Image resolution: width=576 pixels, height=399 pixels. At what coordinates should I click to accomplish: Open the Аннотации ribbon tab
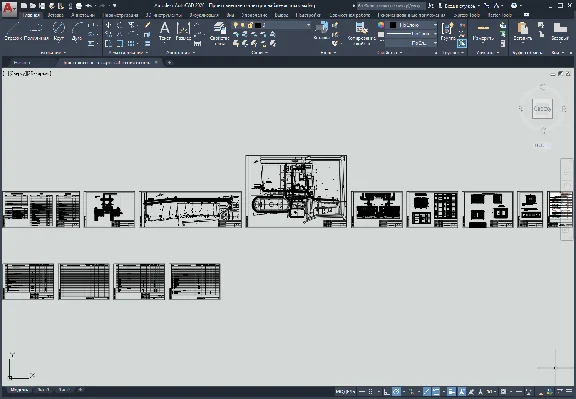tap(83, 15)
